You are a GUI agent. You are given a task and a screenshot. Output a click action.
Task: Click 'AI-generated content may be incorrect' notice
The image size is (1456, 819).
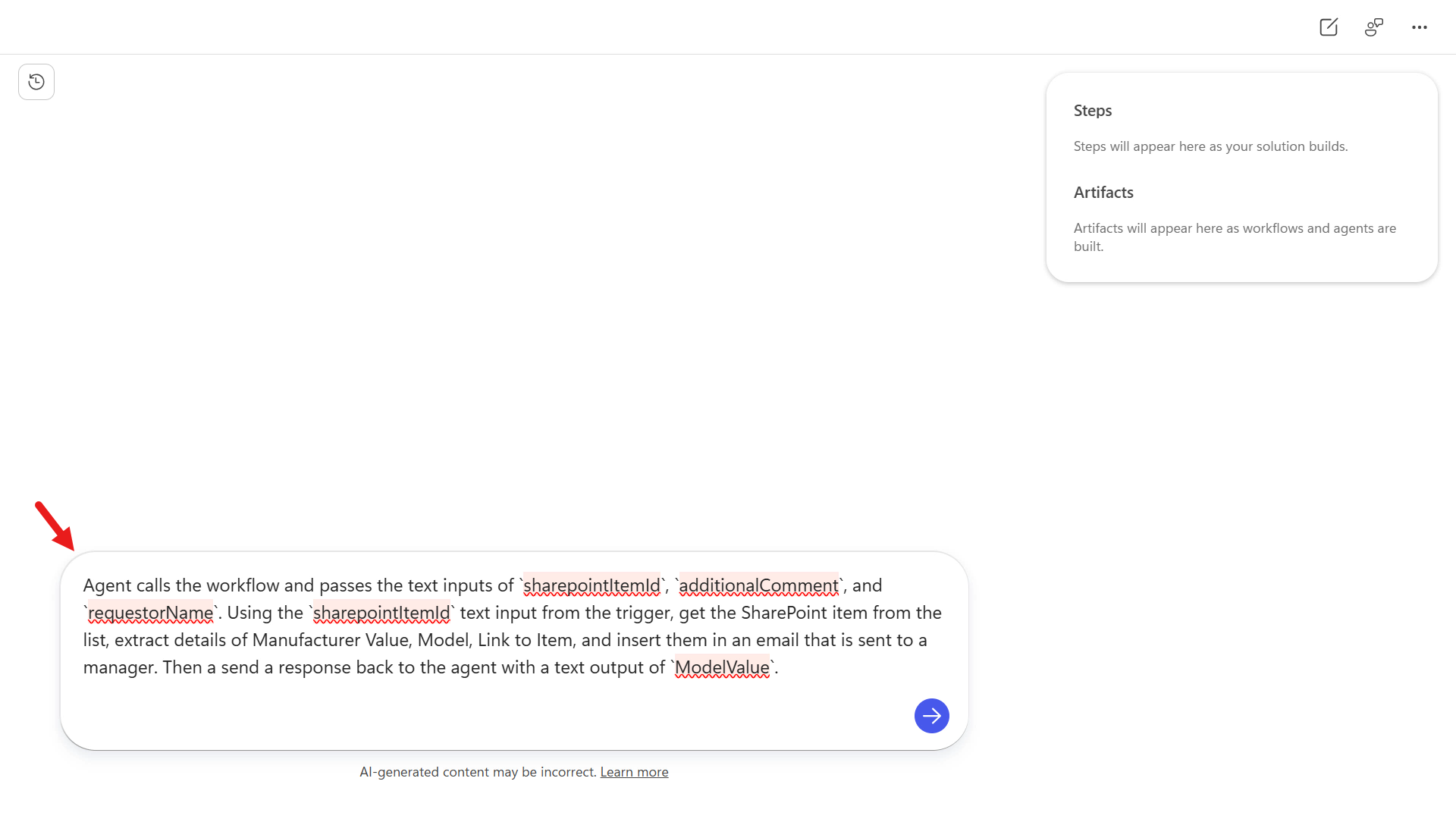478,772
